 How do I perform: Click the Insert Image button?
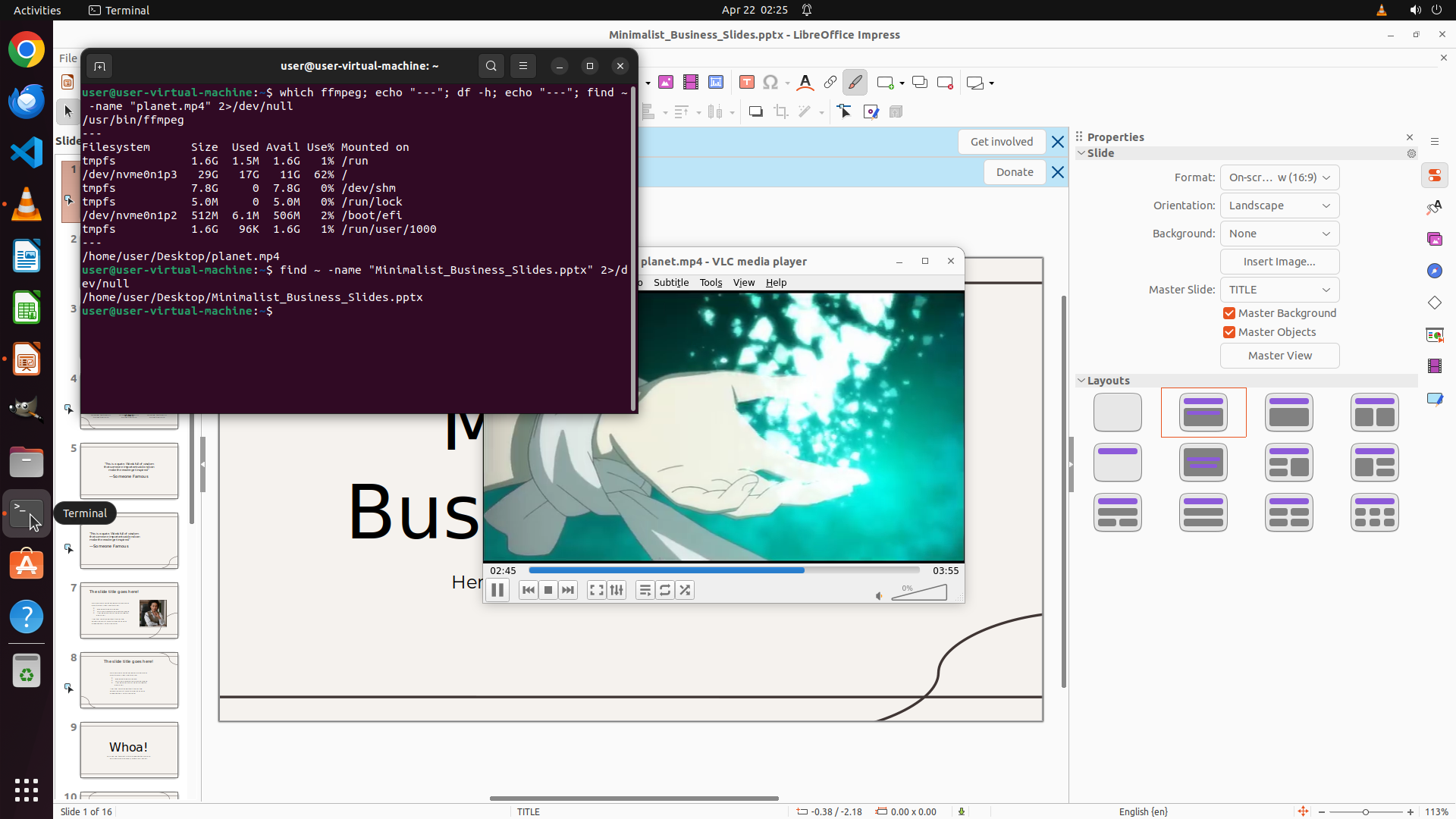1279,262
